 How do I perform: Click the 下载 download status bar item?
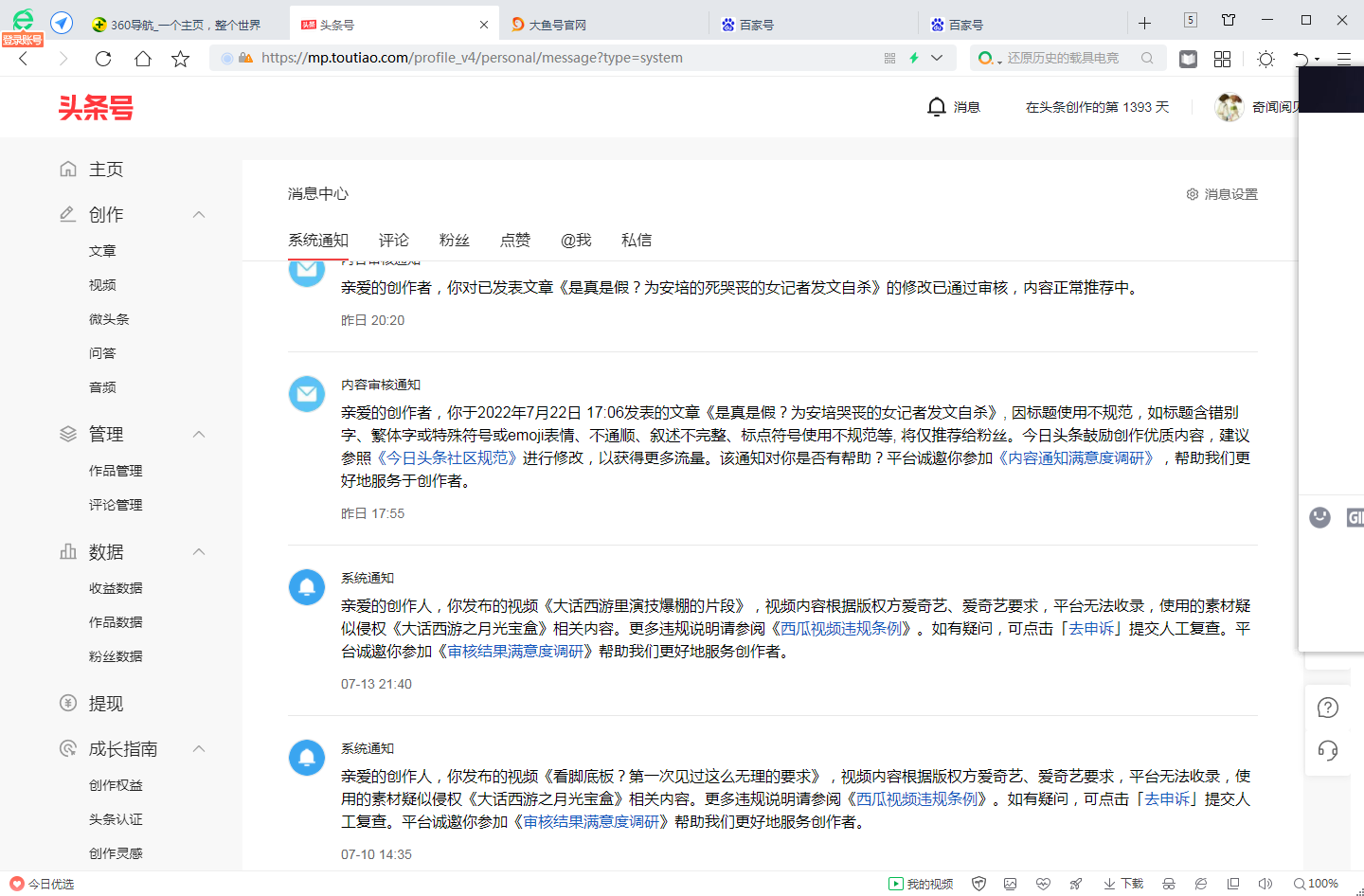point(1123,884)
